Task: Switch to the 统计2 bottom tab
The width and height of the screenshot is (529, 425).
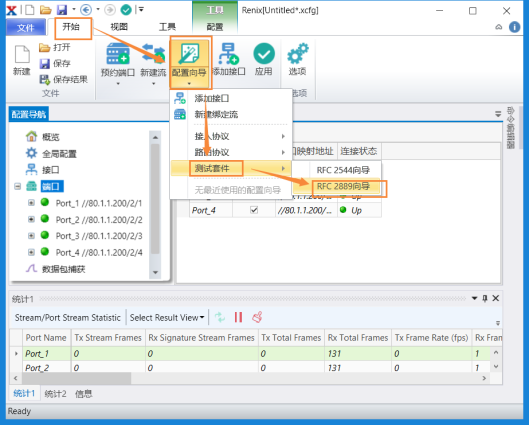Action: click(x=55, y=394)
